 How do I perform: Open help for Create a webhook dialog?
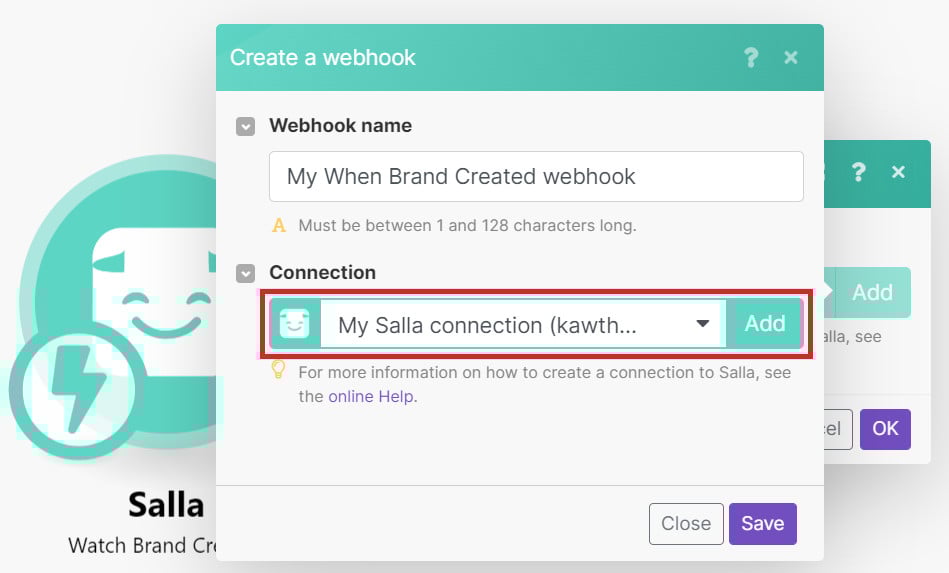751,57
